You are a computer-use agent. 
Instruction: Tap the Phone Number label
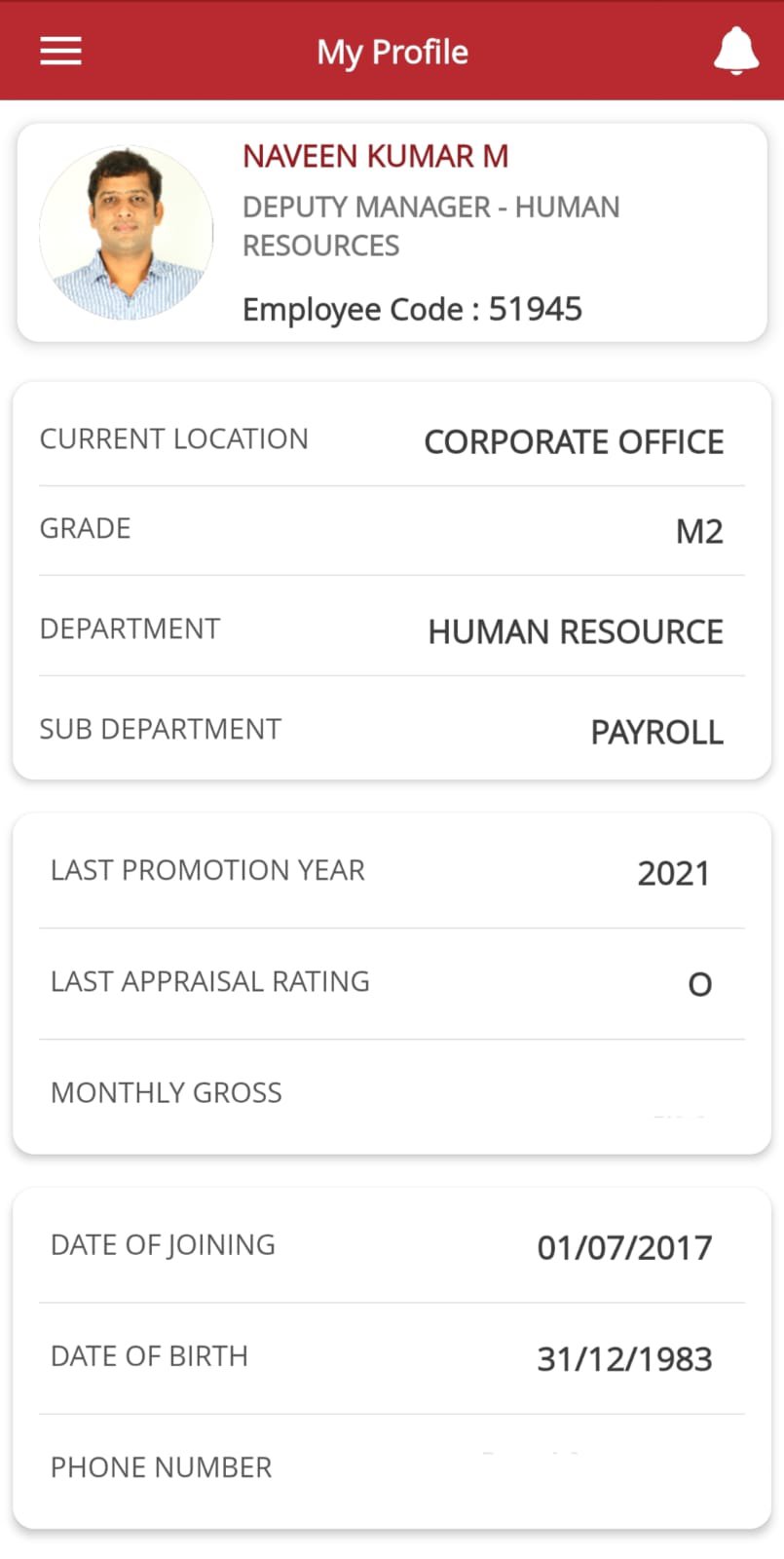161,1467
